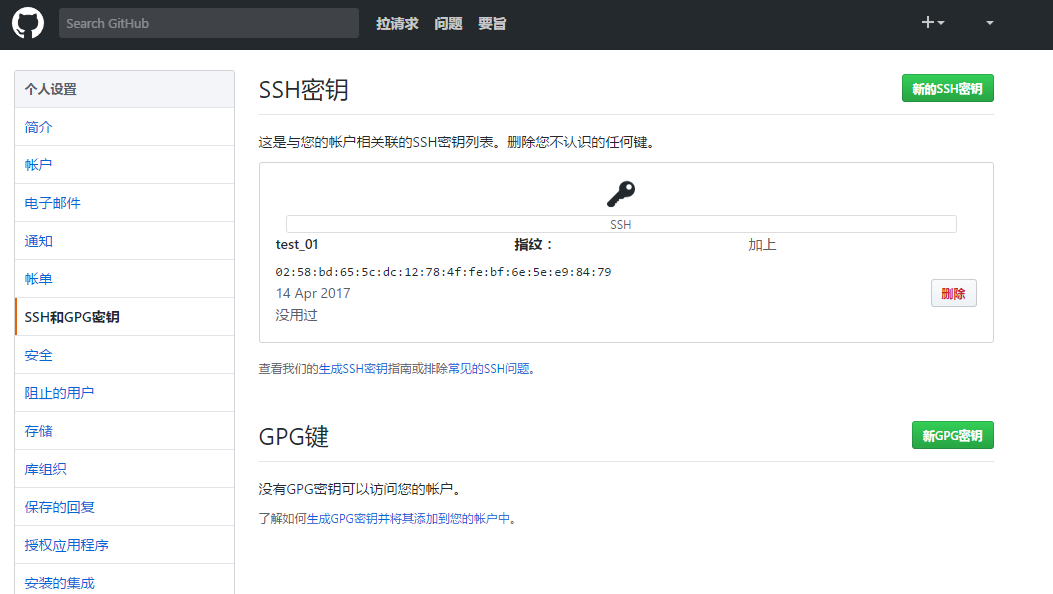Select 授权应用程序 in the sidebar
This screenshot has height=594, width=1053.
[68, 545]
